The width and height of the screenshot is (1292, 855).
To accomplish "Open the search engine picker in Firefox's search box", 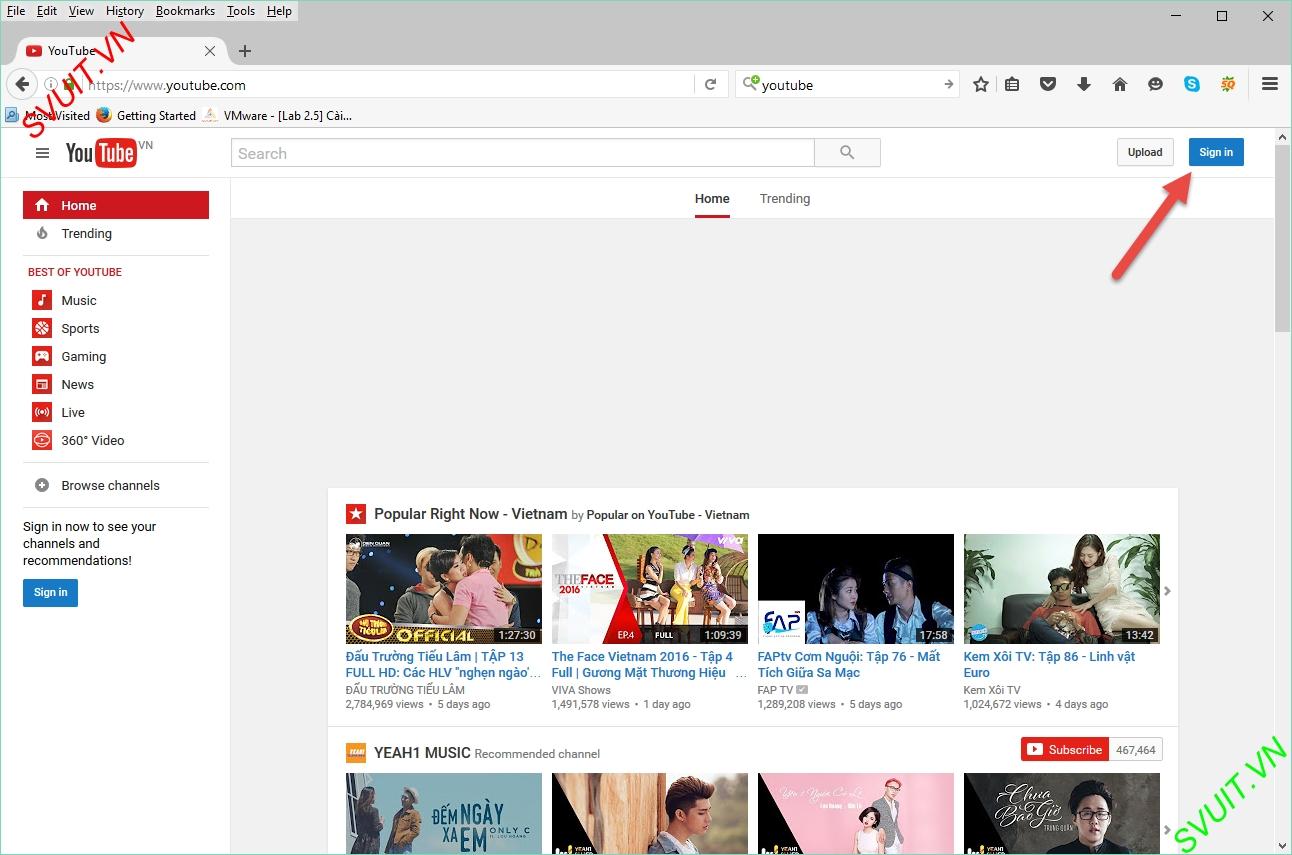I will (750, 84).
